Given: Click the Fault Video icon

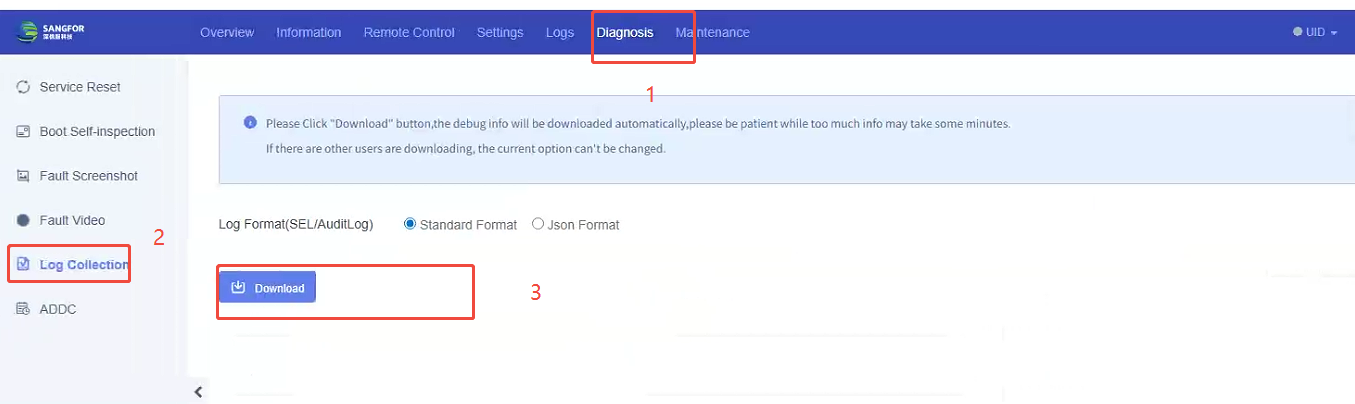Looking at the screenshot, I should coord(23,220).
